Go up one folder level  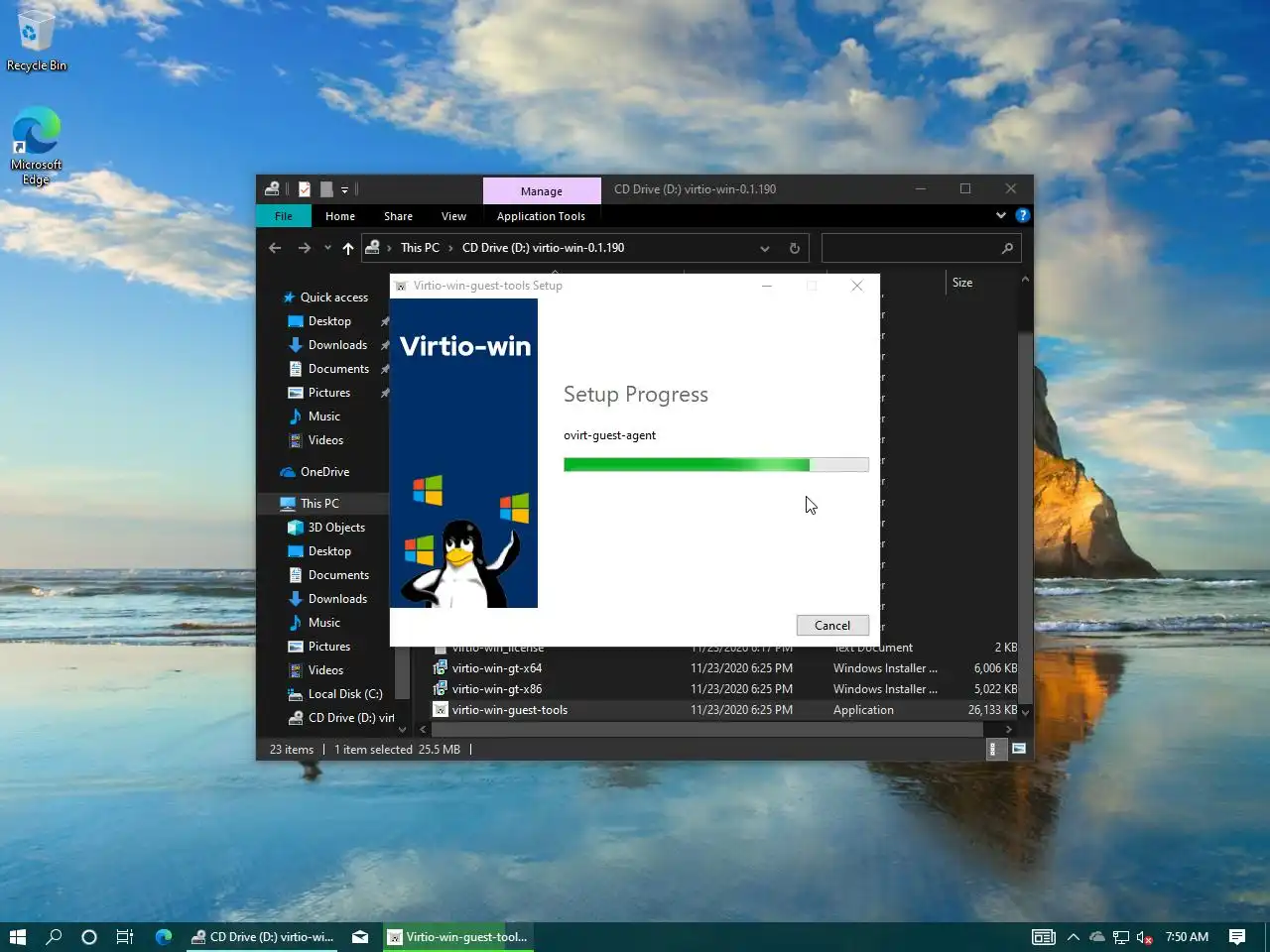348,248
